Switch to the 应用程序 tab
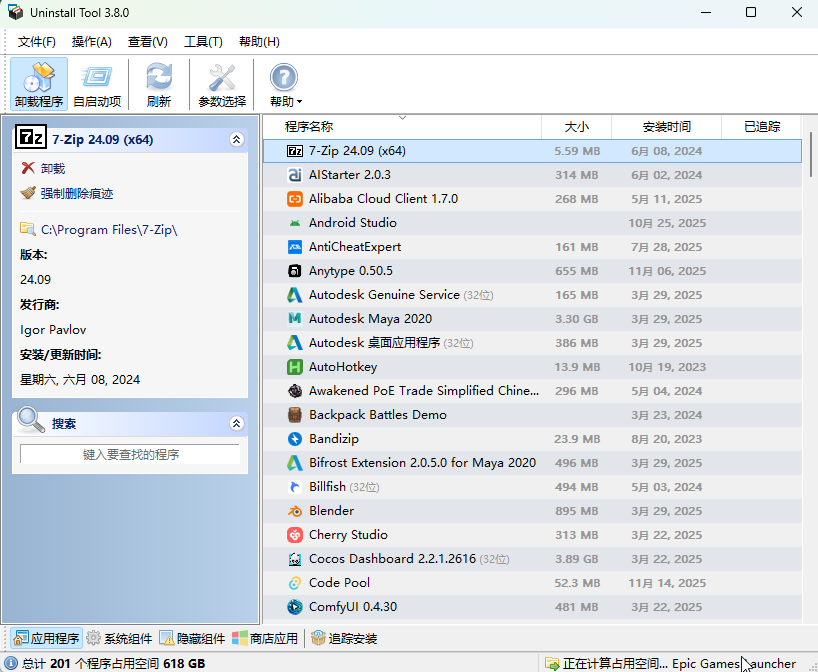Viewport: 818px width, 672px height. click(46, 638)
